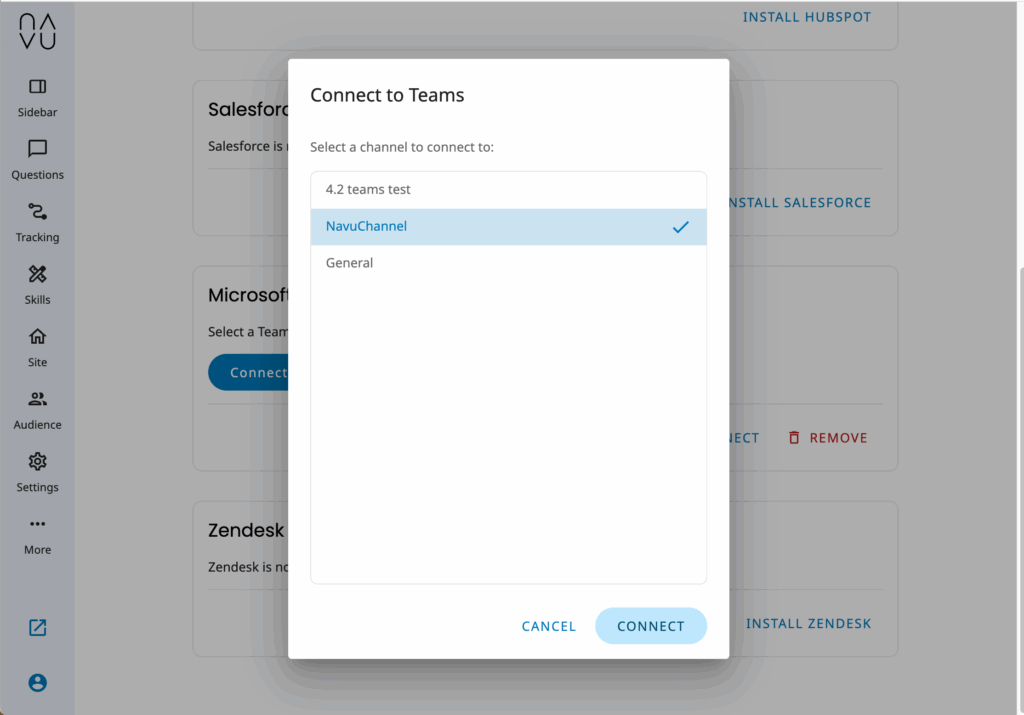The height and width of the screenshot is (715, 1024).
Task: Cancel the Connect to Teams dialog
Action: pos(549,626)
